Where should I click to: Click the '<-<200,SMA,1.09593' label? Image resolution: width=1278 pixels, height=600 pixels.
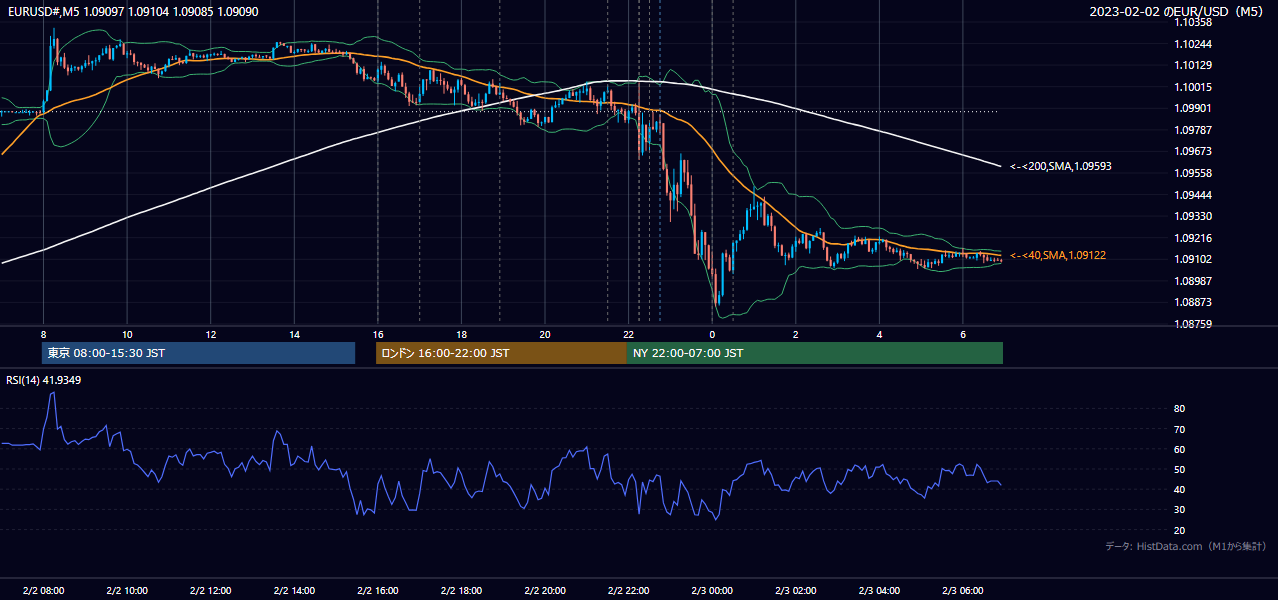pos(1061,166)
